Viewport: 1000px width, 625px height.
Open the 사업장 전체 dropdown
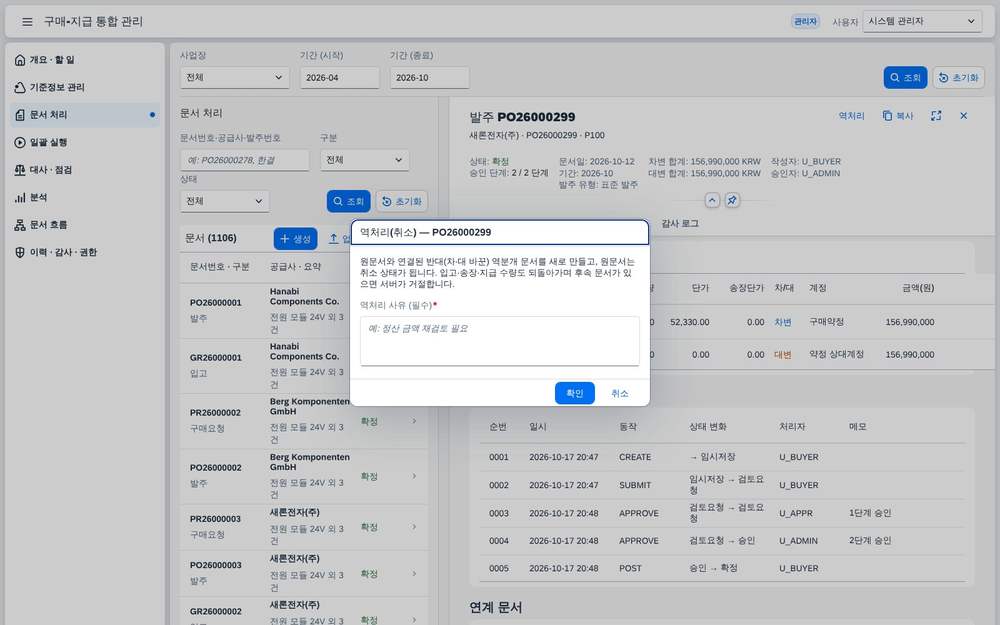(x=234, y=78)
